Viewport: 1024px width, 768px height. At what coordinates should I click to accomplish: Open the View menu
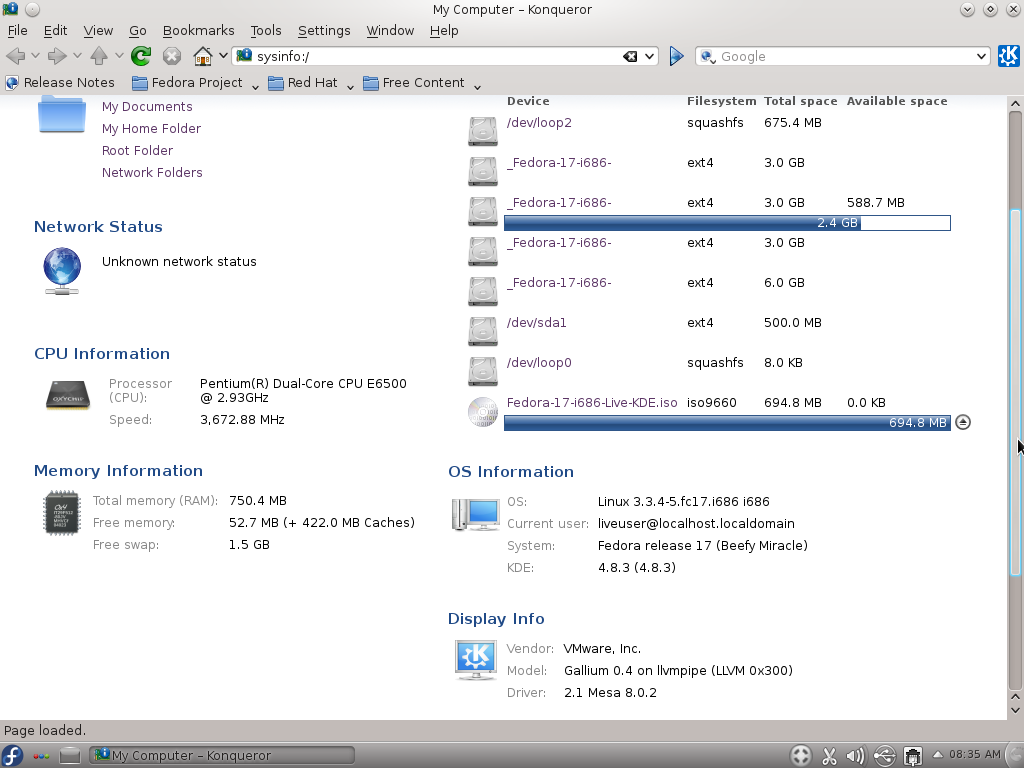tap(98, 31)
